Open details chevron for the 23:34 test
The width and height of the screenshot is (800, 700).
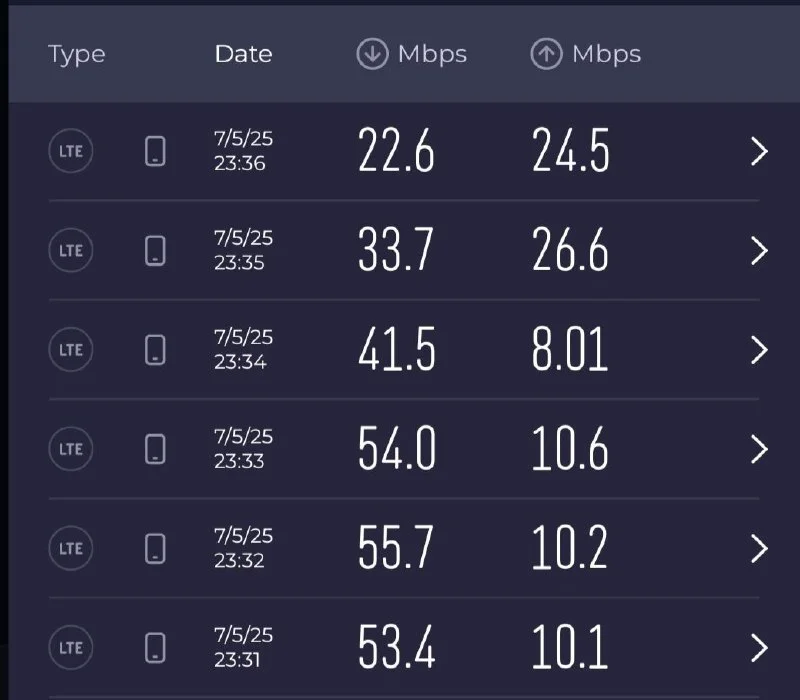(x=759, y=350)
